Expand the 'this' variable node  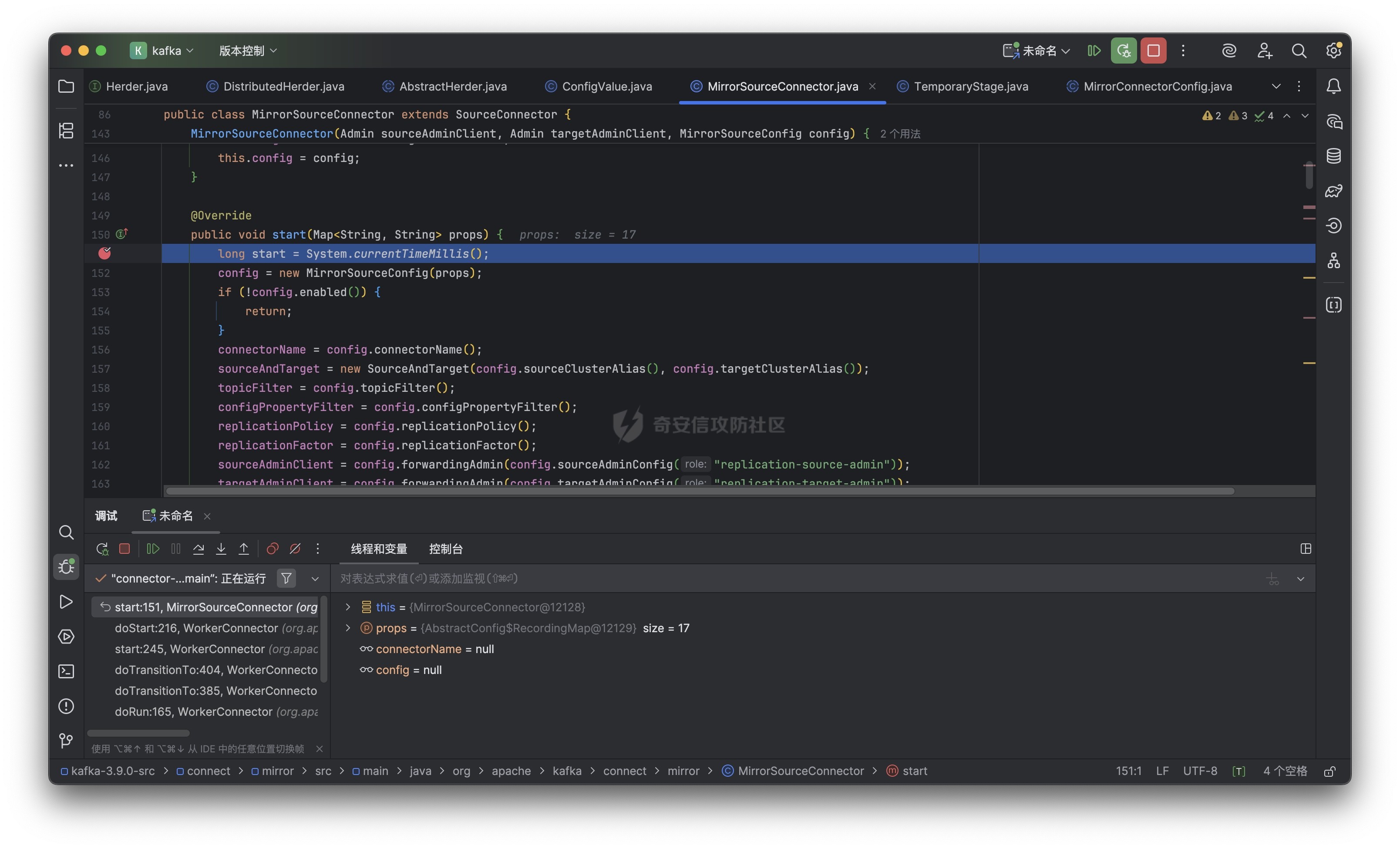coord(348,607)
